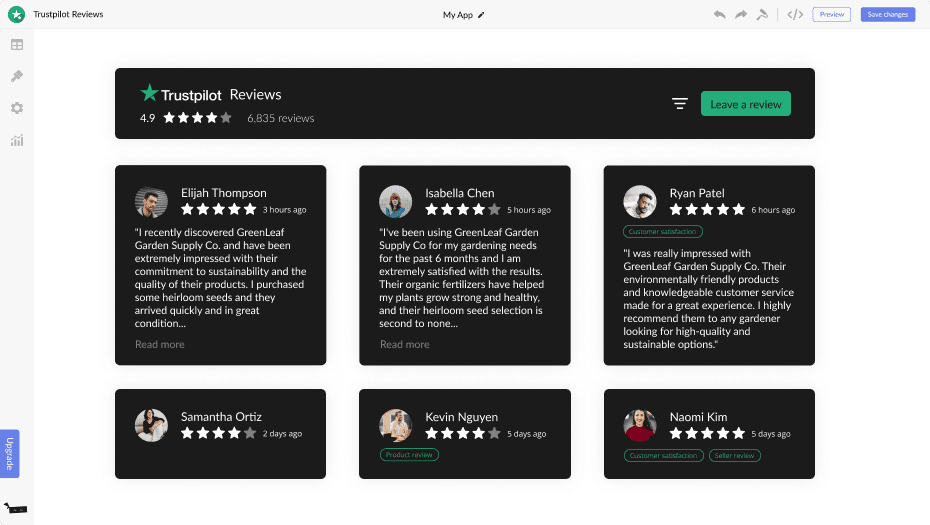Image resolution: width=930 pixels, height=525 pixels.
Task: Click the 3 hours ago timestamp
Action: point(285,209)
